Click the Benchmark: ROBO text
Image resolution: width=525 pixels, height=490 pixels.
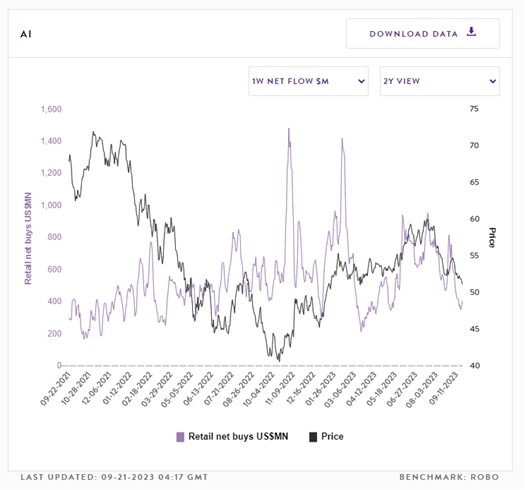tap(449, 477)
